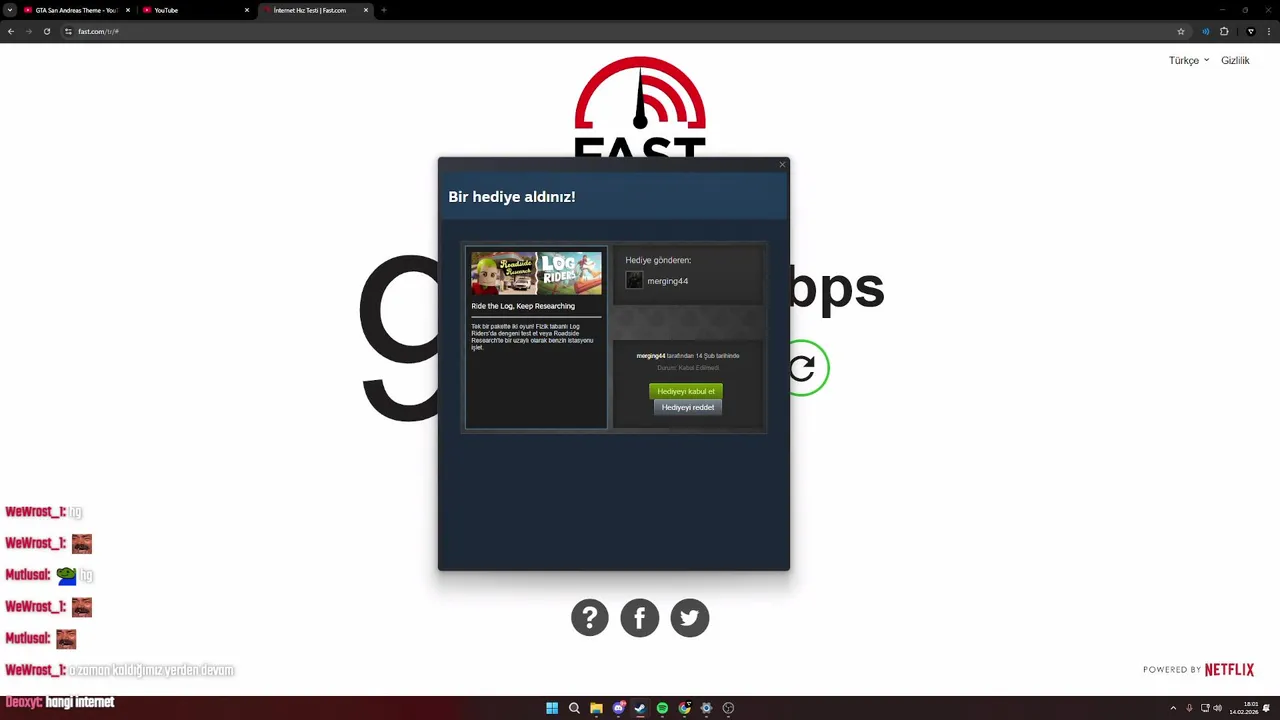The height and width of the screenshot is (720, 1280).
Task: Open volume control tray icon
Action: pos(1217,708)
